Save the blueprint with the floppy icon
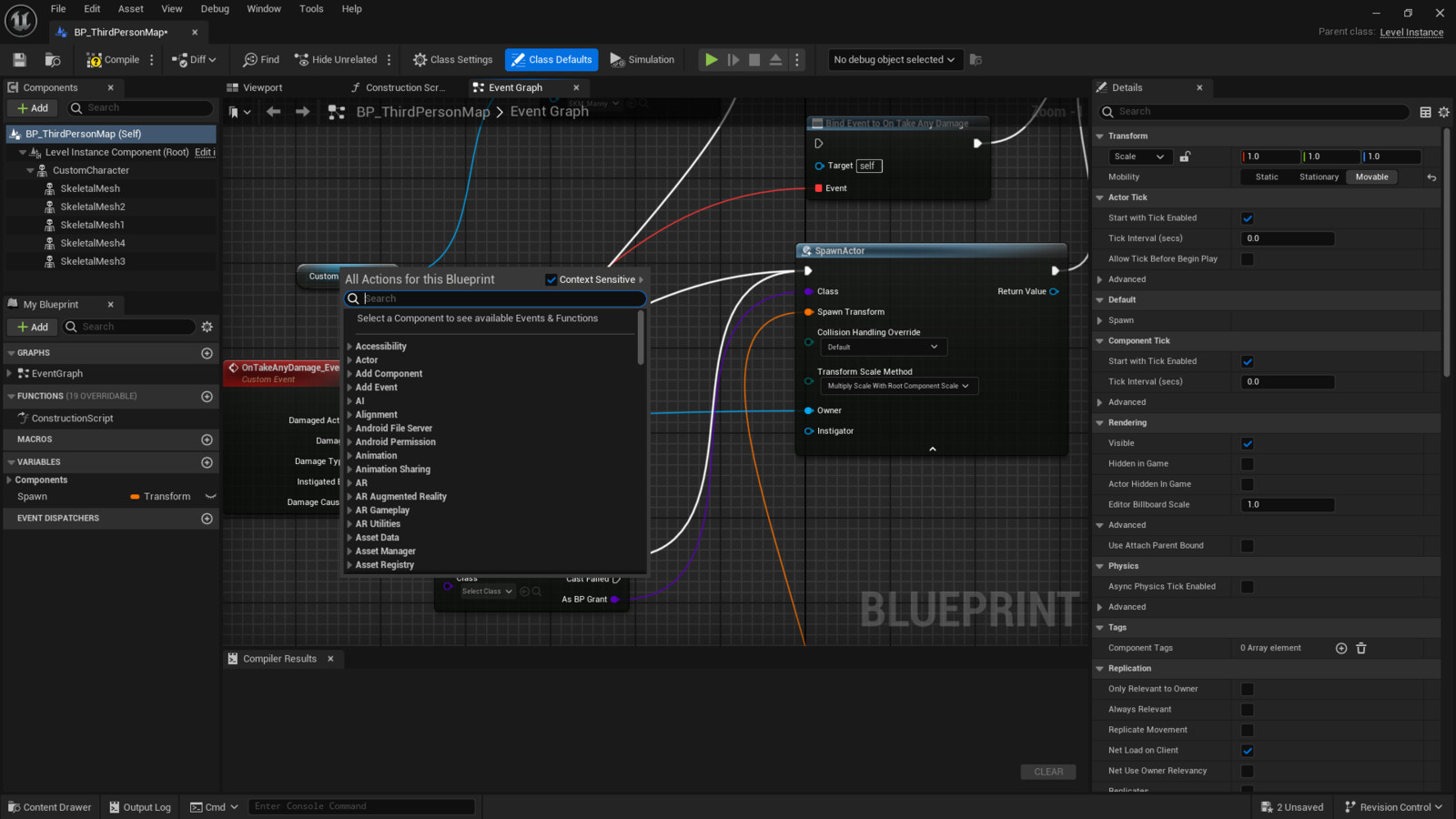 pos(19,60)
